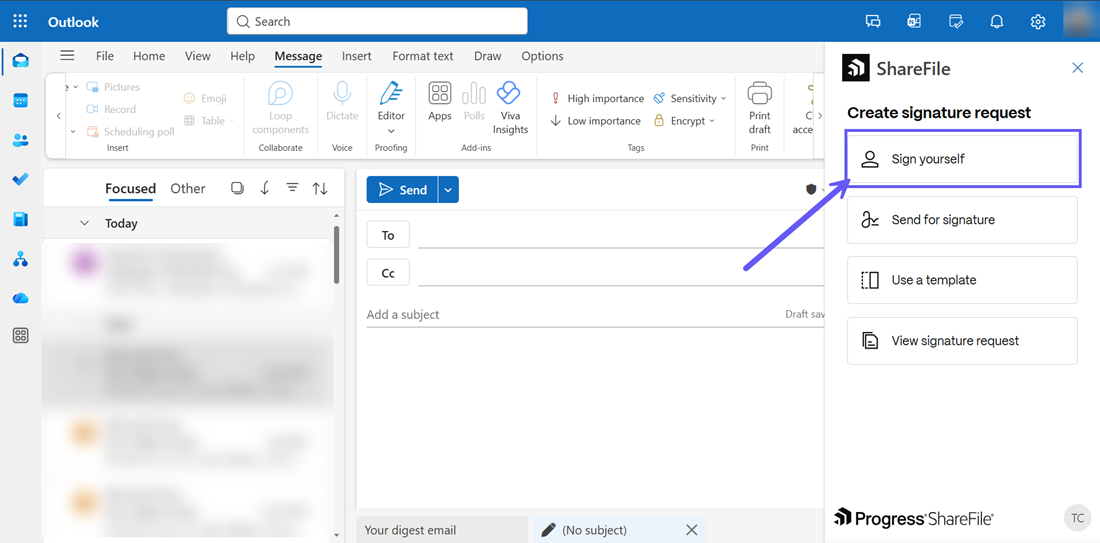Screen dimensions: 1100x543
Task: Open the org chart app icon
Action: [x=20, y=260]
